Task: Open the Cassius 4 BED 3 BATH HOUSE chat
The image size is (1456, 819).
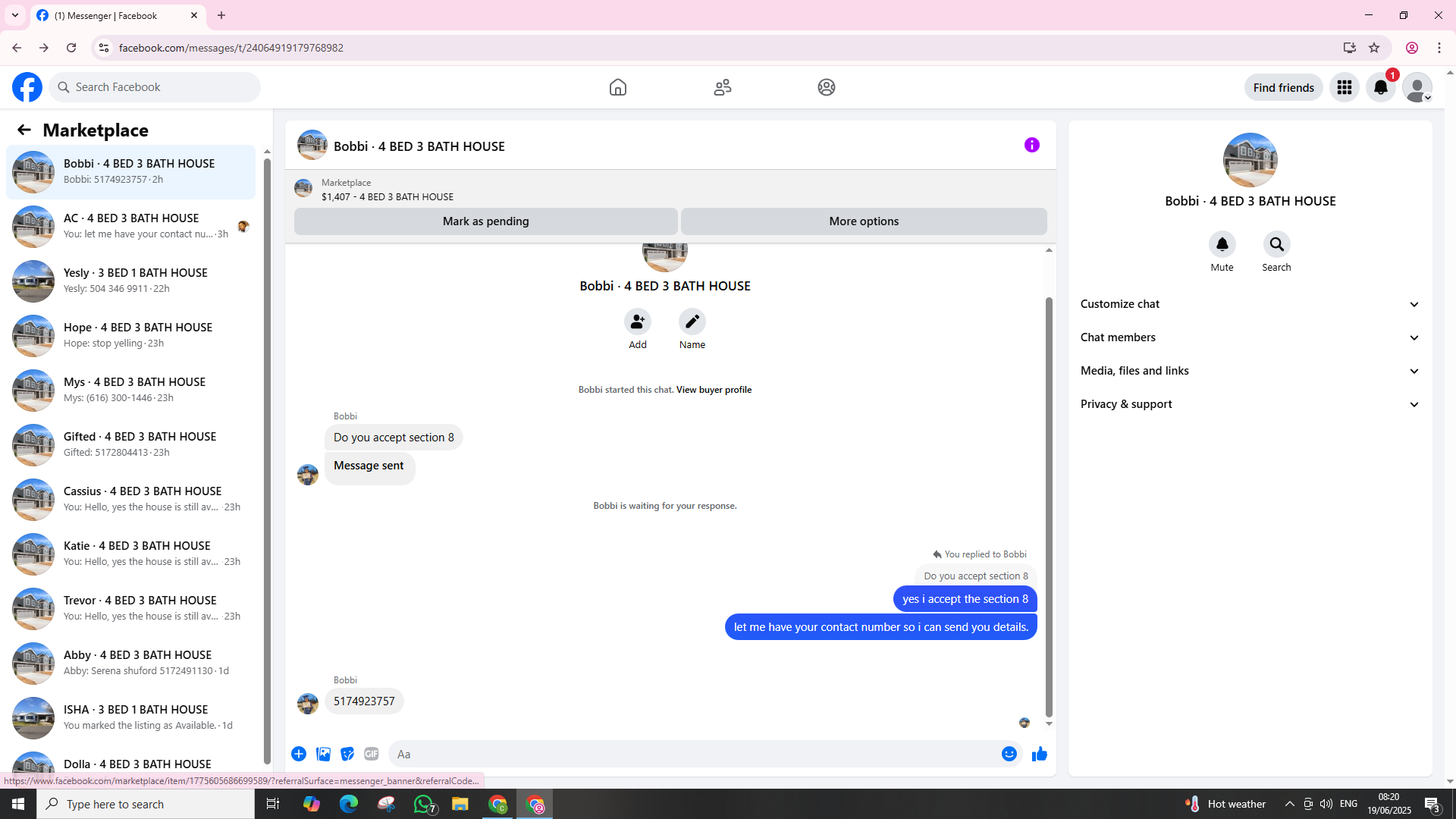Action: pos(130,499)
